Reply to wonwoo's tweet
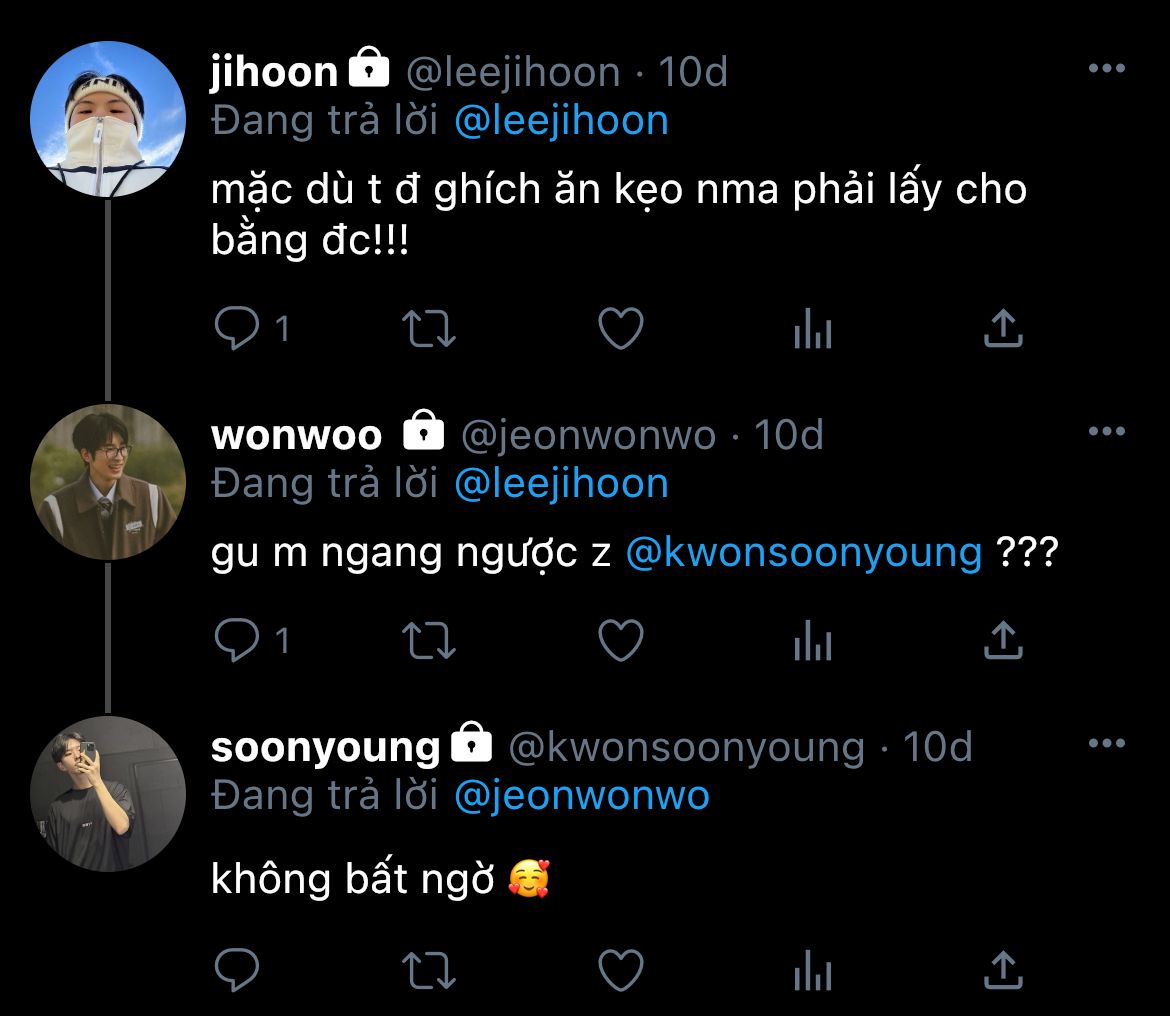 click(x=238, y=641)
